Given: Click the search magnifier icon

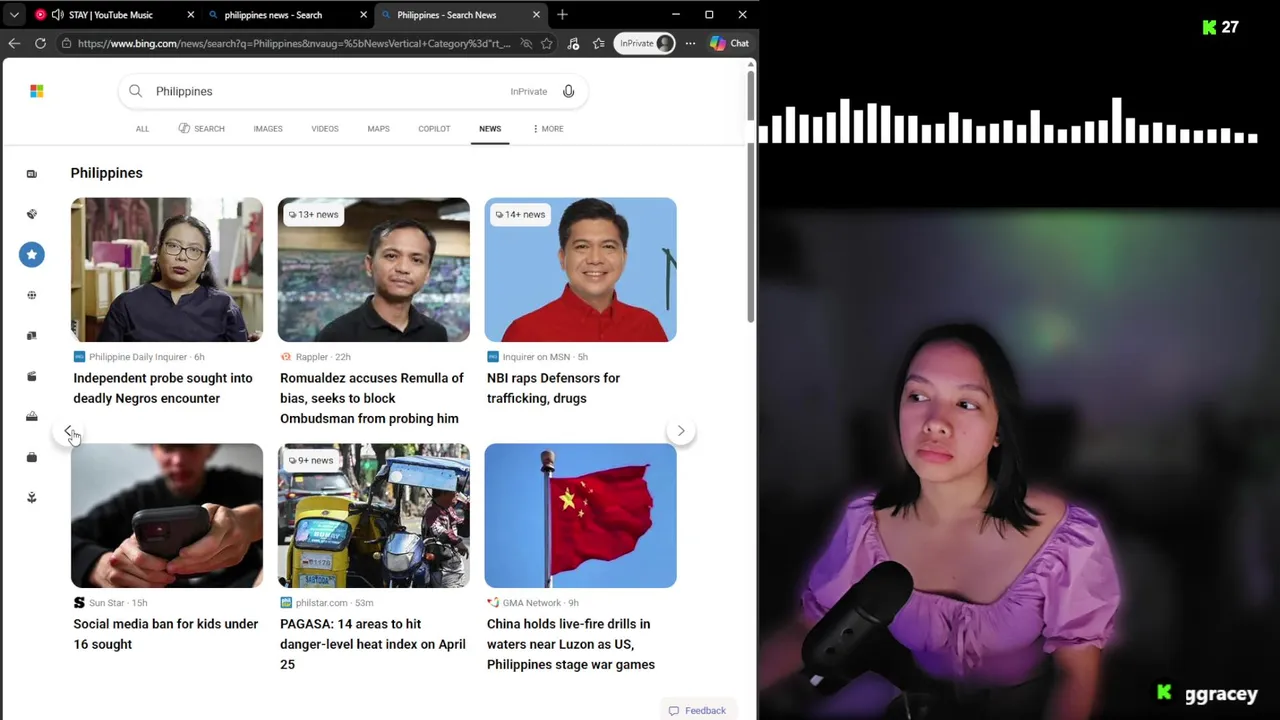Looking at the screenshot, I should coord(136,91).
